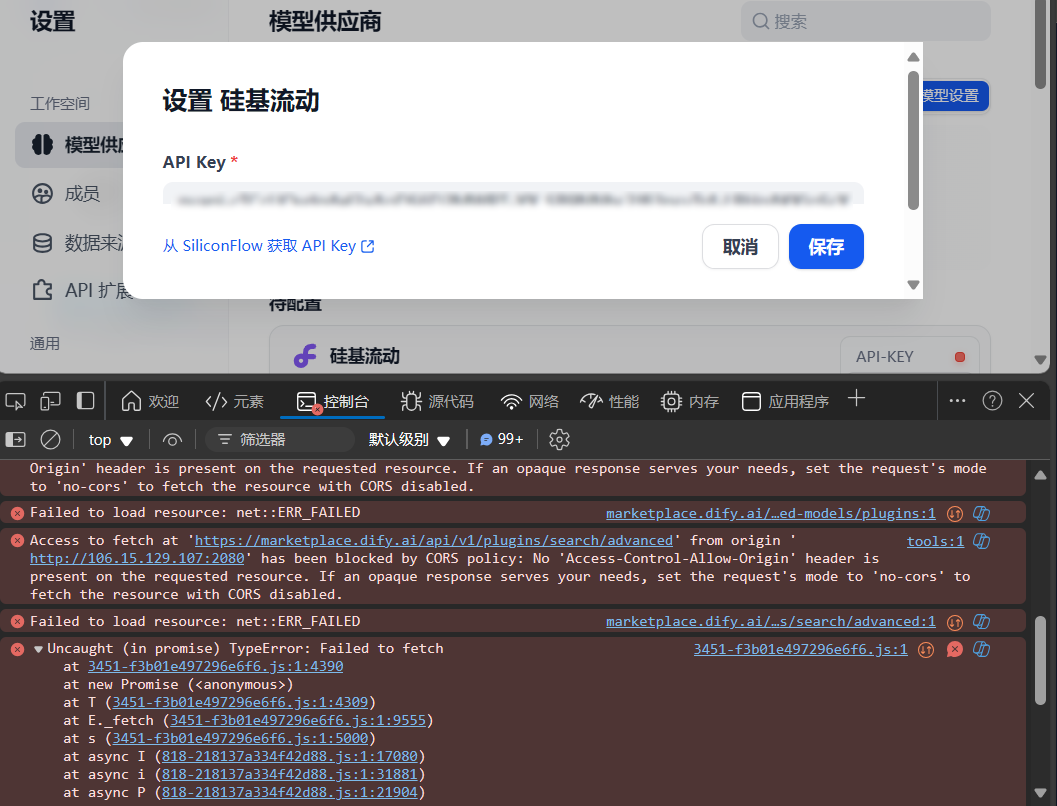This screenshot has width=1057, height=806.
Task: Click the network request icon on the plugins:1 row
Action: pyautogui.click(x=955, y=514)
